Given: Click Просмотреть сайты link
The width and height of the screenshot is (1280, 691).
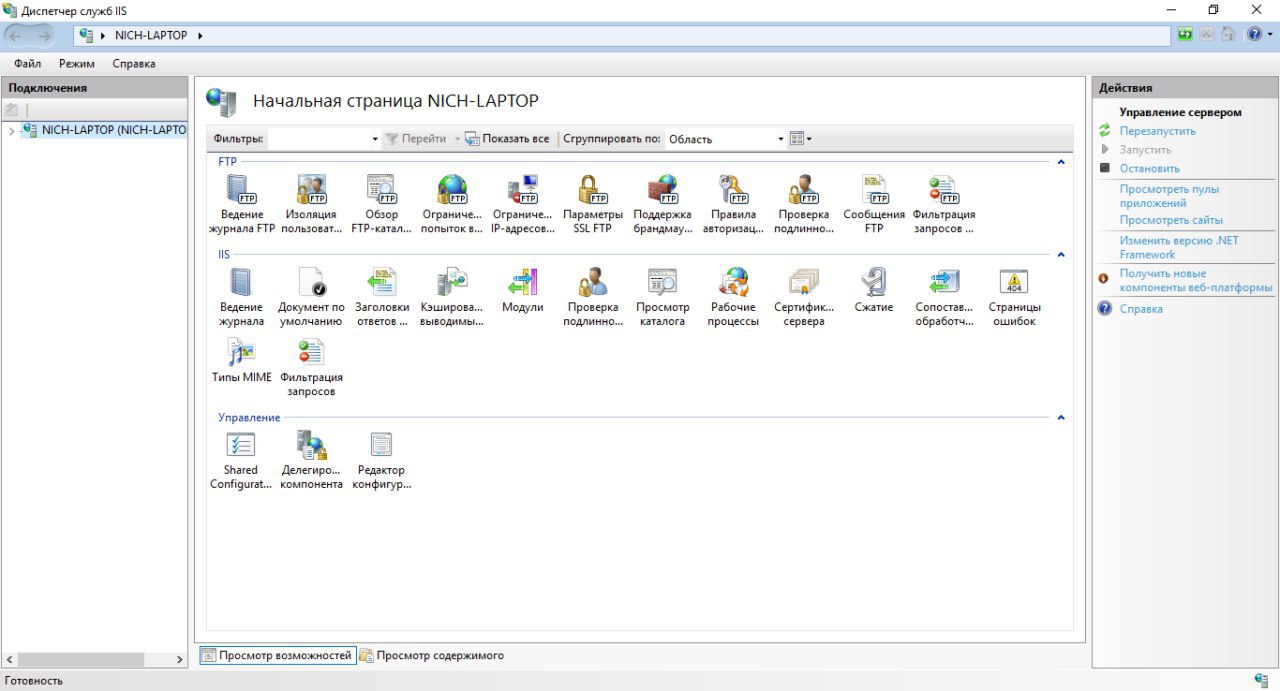Looking at the screenshot, I should pos(1171,220).
